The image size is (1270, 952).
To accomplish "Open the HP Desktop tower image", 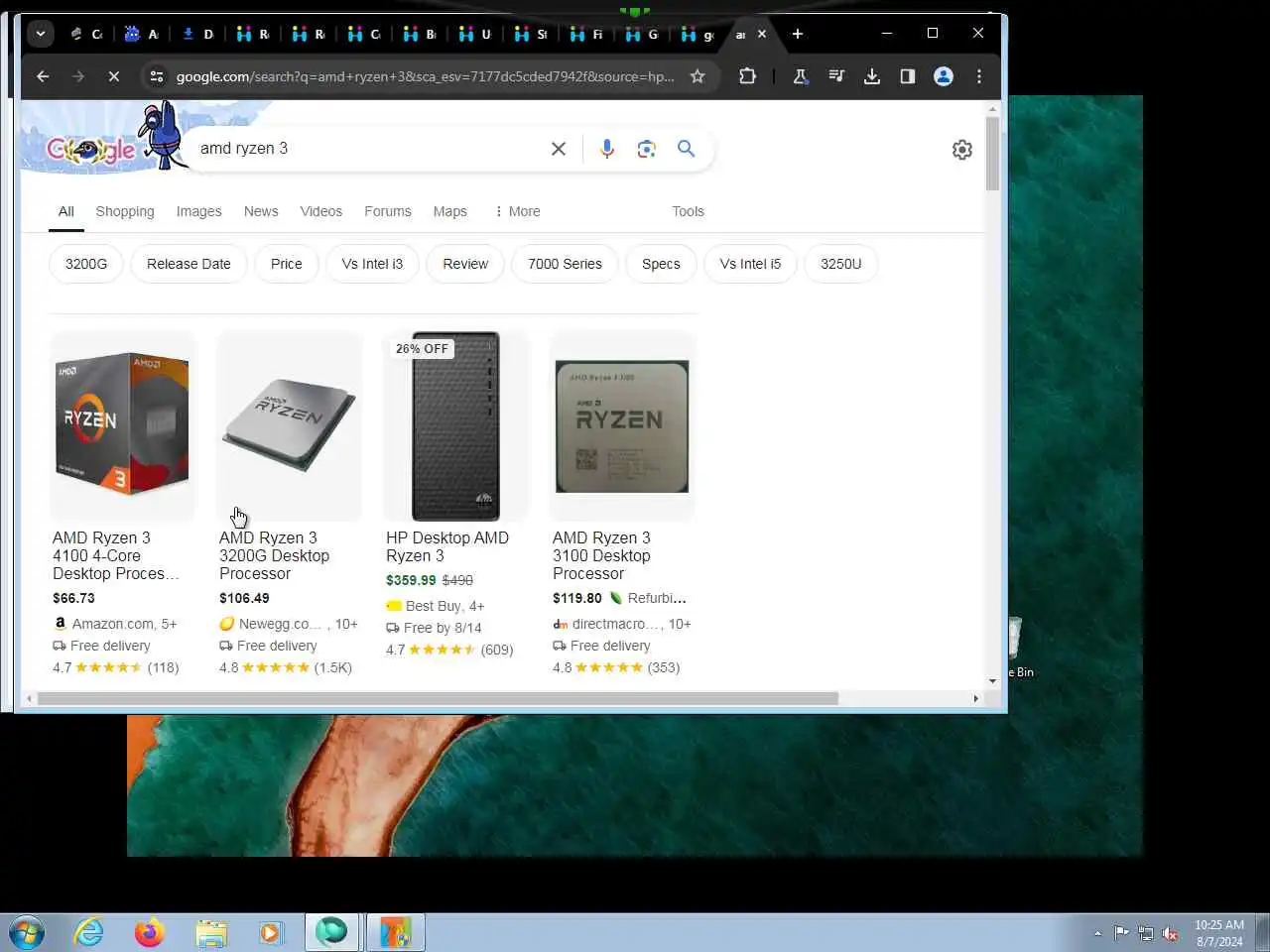I will (x=455, y=425).
